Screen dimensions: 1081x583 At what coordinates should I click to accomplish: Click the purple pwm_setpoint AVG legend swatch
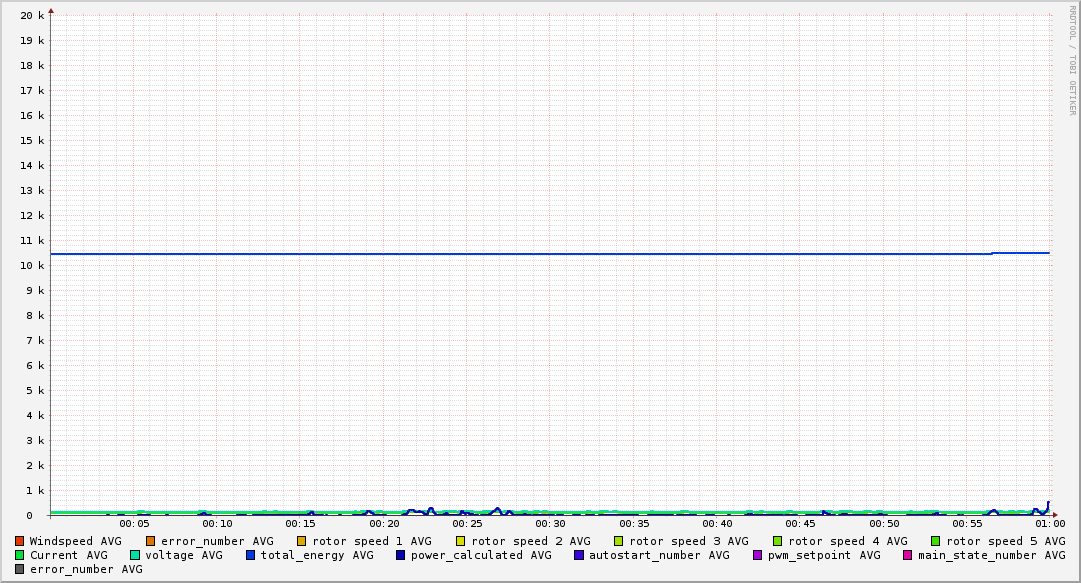(x=757, y=555)
